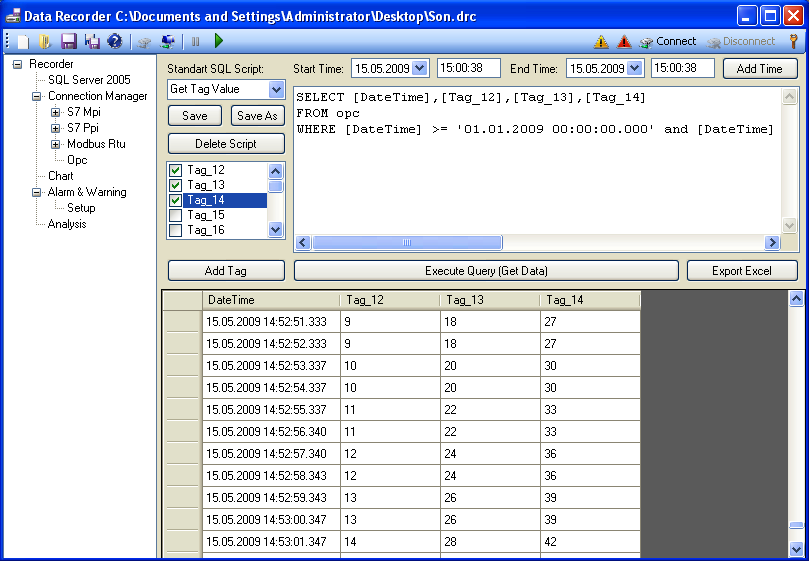
Task: Click the Save All double-floppy icon
Action: (x=92, y=41)
